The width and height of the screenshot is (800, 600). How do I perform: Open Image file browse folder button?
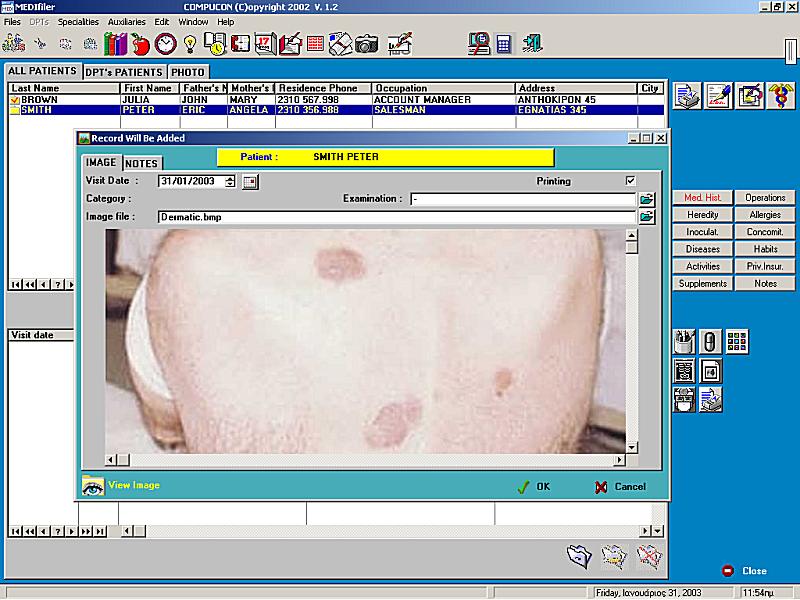[646, 217]
